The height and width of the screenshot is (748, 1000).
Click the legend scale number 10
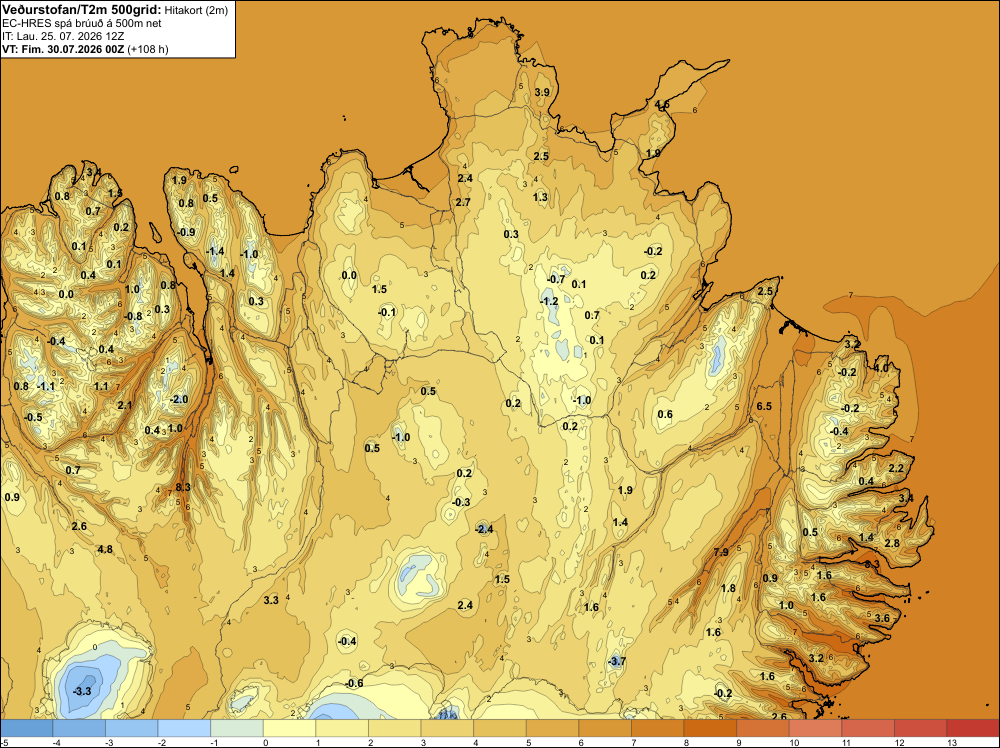click(x=794, y=742)
